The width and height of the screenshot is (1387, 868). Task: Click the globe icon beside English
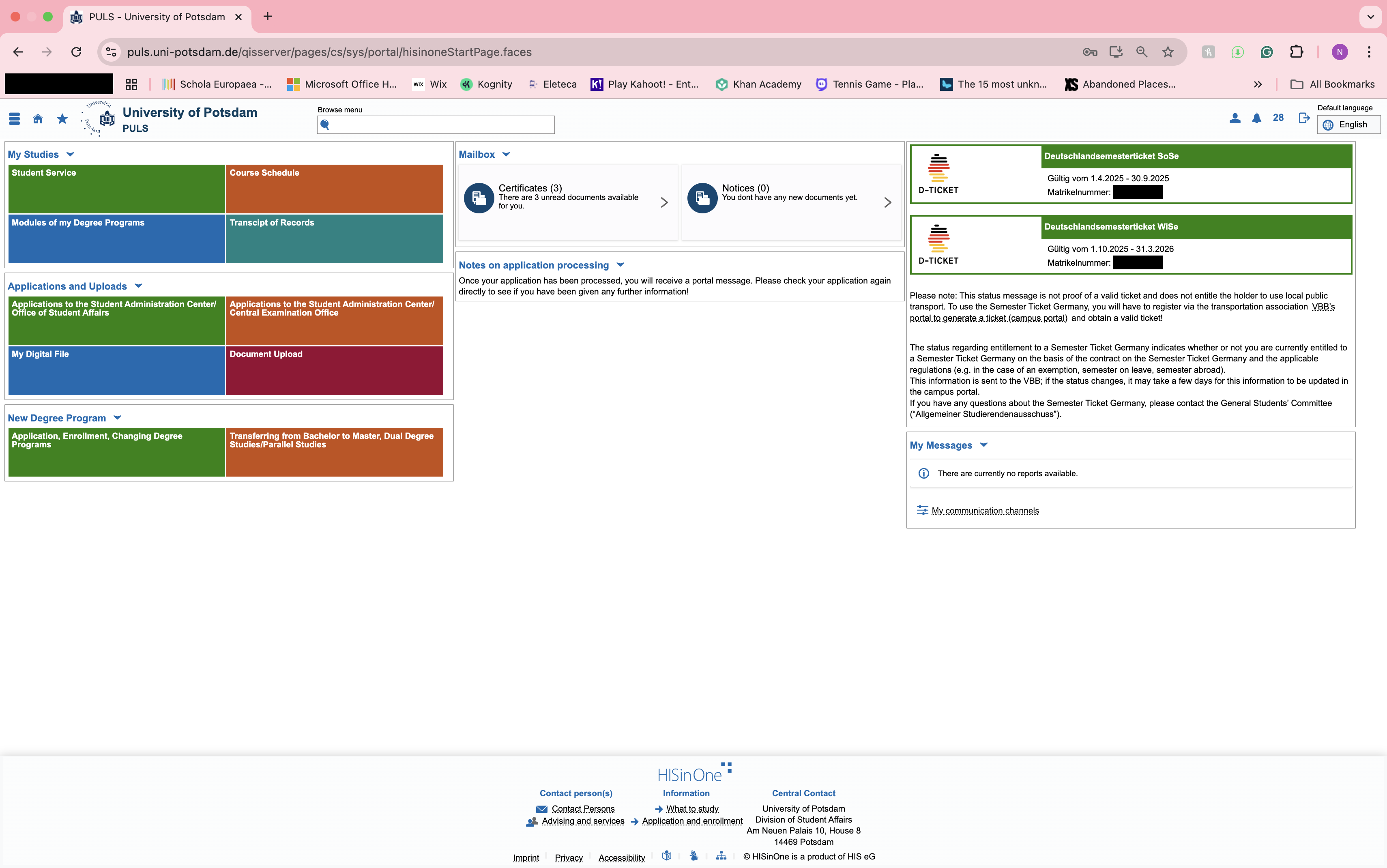(1328, 125)
